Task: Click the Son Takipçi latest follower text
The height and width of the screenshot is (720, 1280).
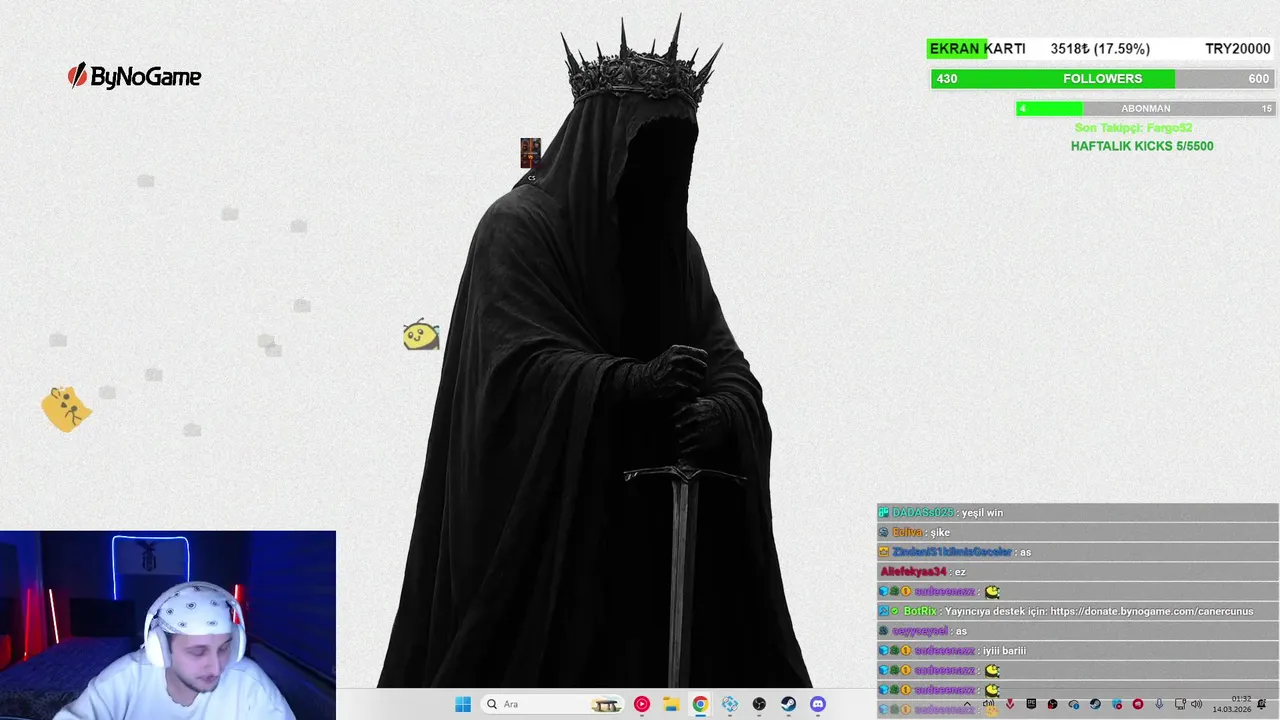Action: (1133, 128)
